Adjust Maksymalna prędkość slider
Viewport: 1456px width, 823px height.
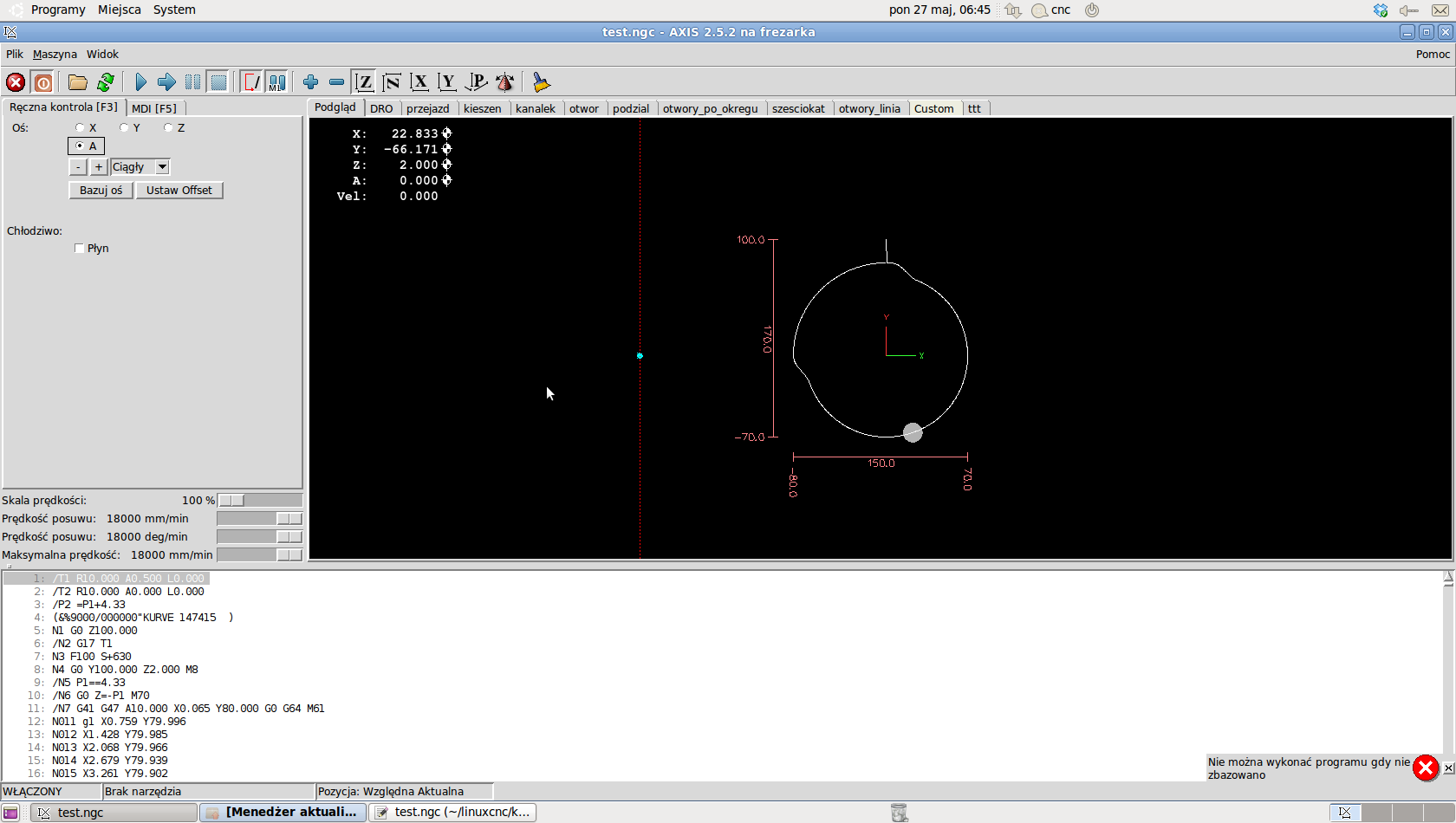[x=259, y=555]
